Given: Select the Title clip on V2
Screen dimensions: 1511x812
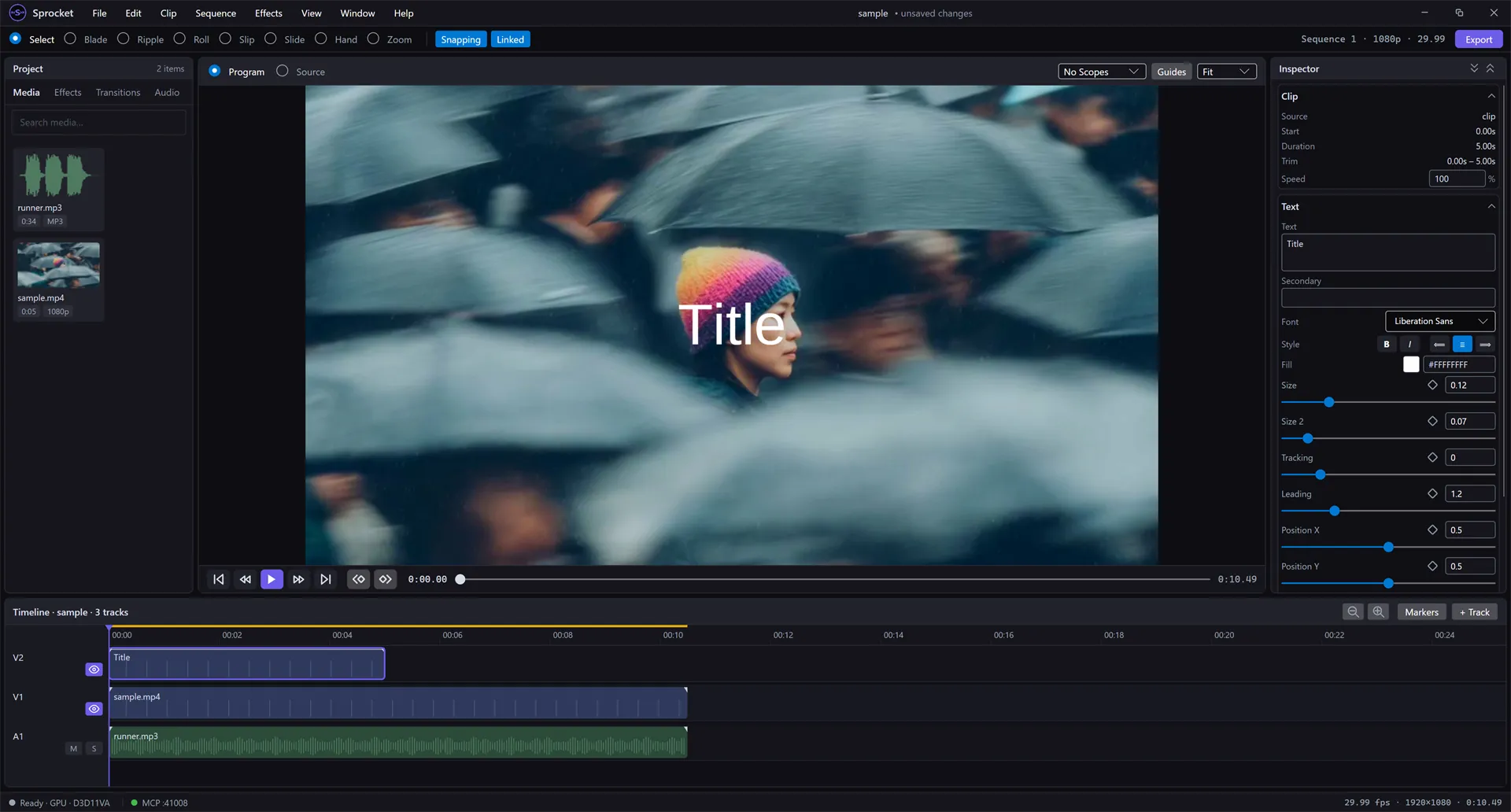Looking at the screenshot, I should coord(247,663).
